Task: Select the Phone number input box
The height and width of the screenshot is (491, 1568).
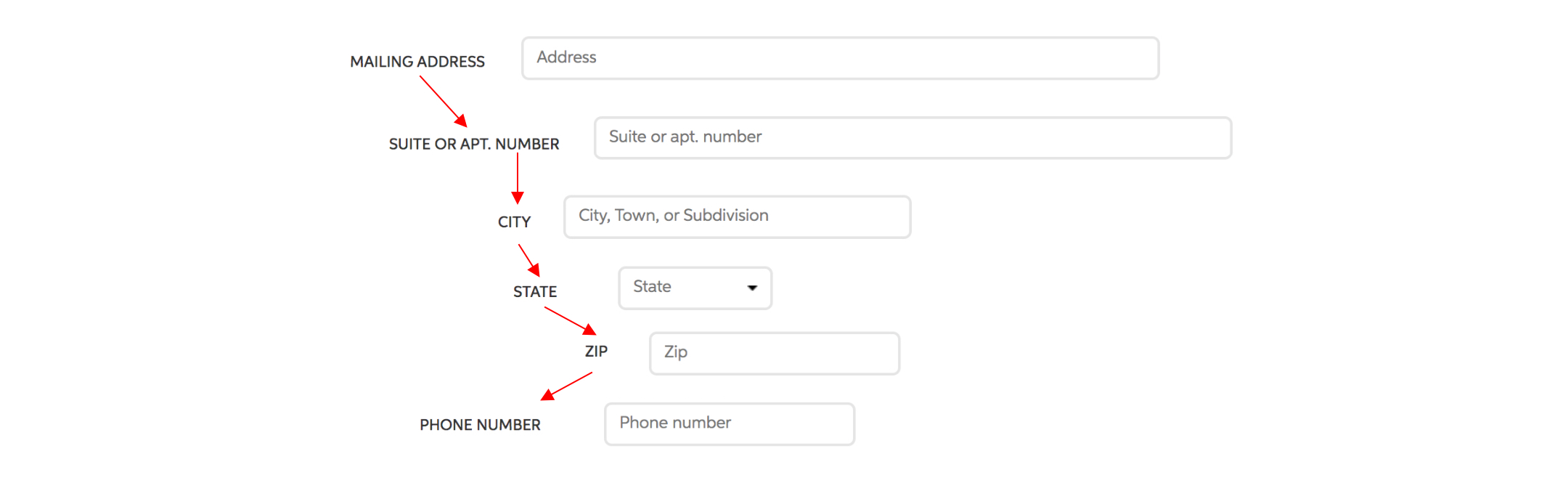Action: [730, 424]
